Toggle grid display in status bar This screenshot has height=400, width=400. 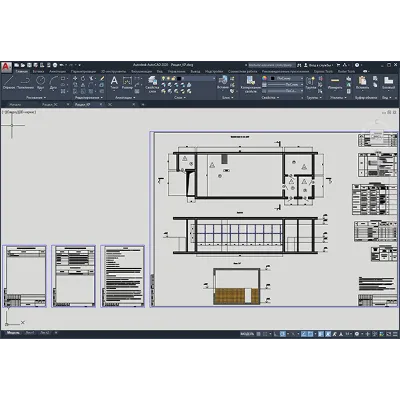click(x=258, y=334)
